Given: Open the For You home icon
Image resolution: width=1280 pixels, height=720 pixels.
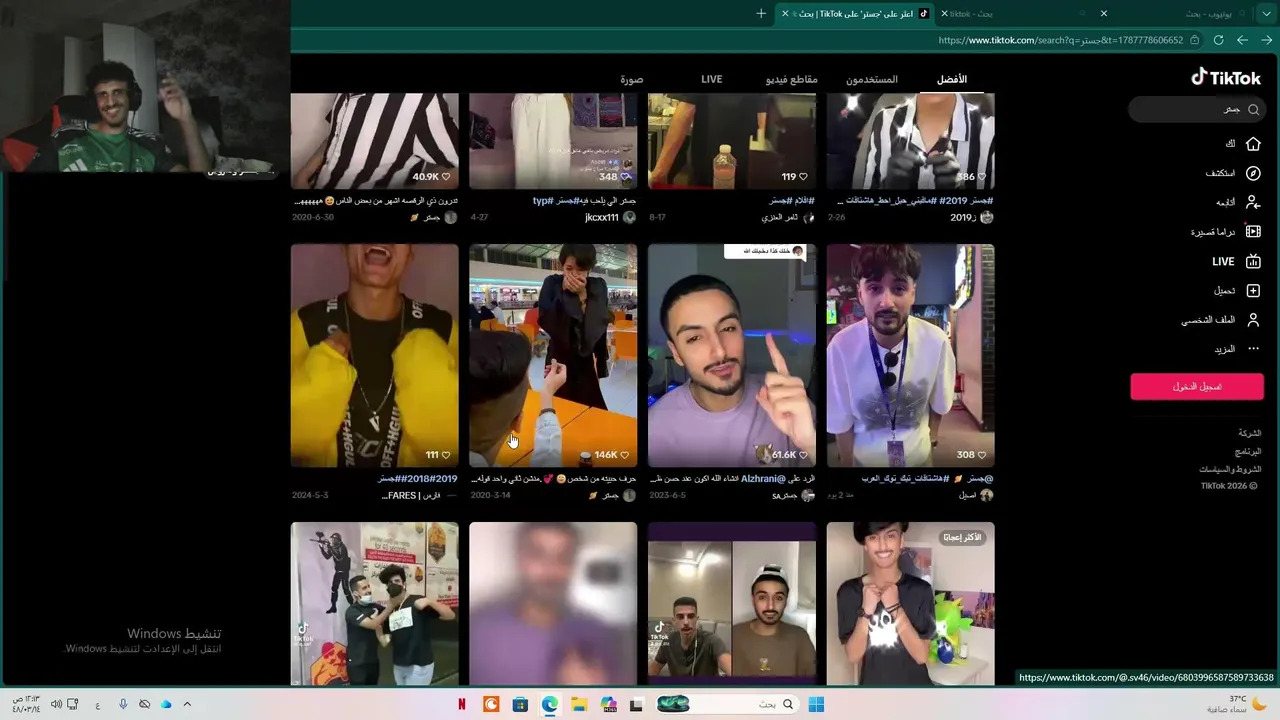Looking at the screenshot, I should pyautogui.click(x=1253, y=144).
